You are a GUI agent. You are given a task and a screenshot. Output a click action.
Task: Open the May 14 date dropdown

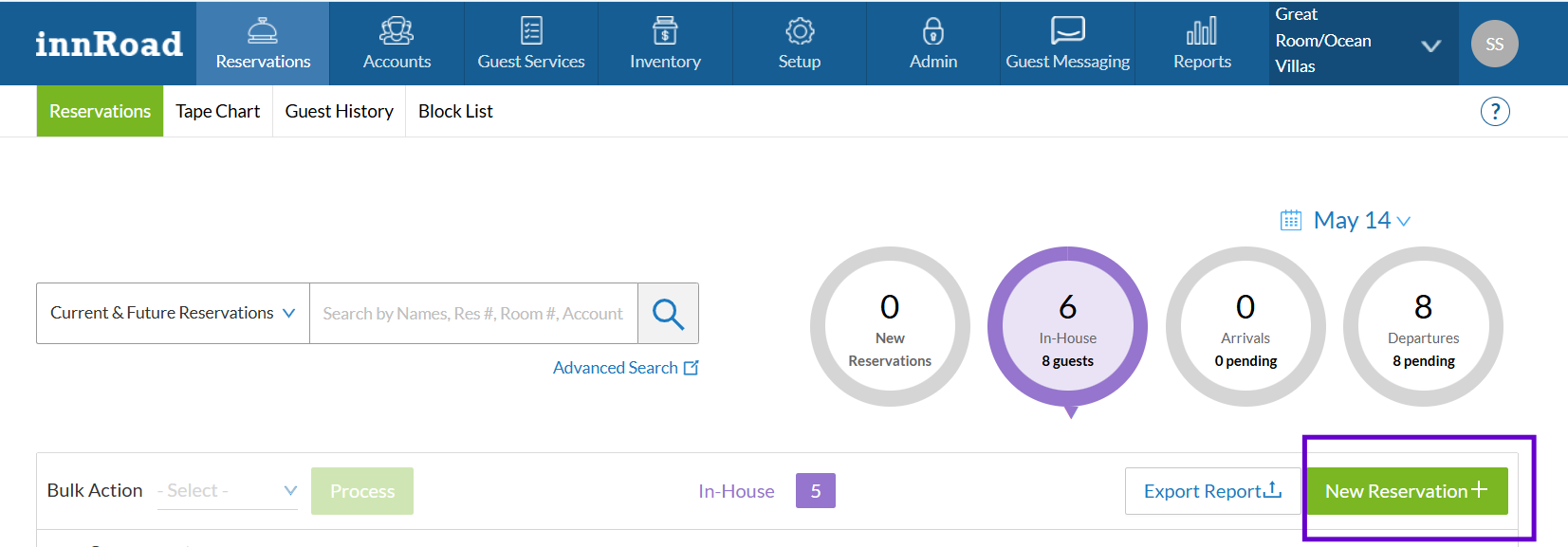(x=1361, y=221)
